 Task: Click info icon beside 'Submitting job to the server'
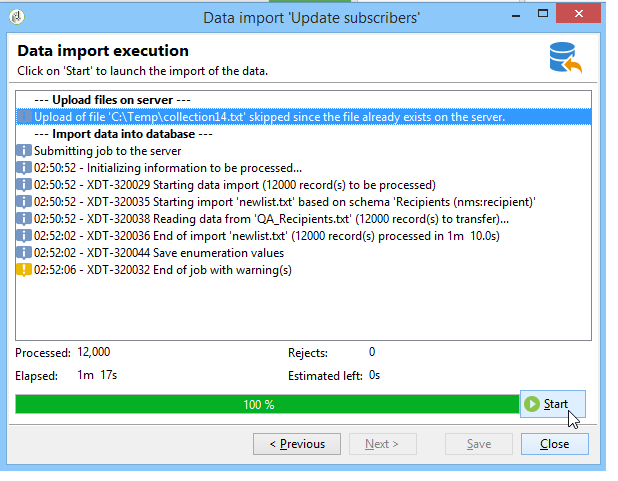24,150
